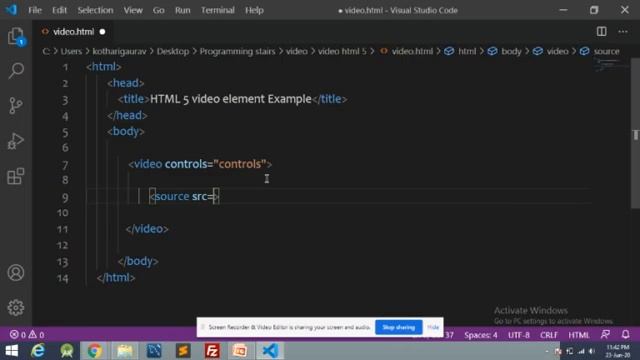Open Sublime Text from taskbar
The image size is (640, 360).
point(183,351)
